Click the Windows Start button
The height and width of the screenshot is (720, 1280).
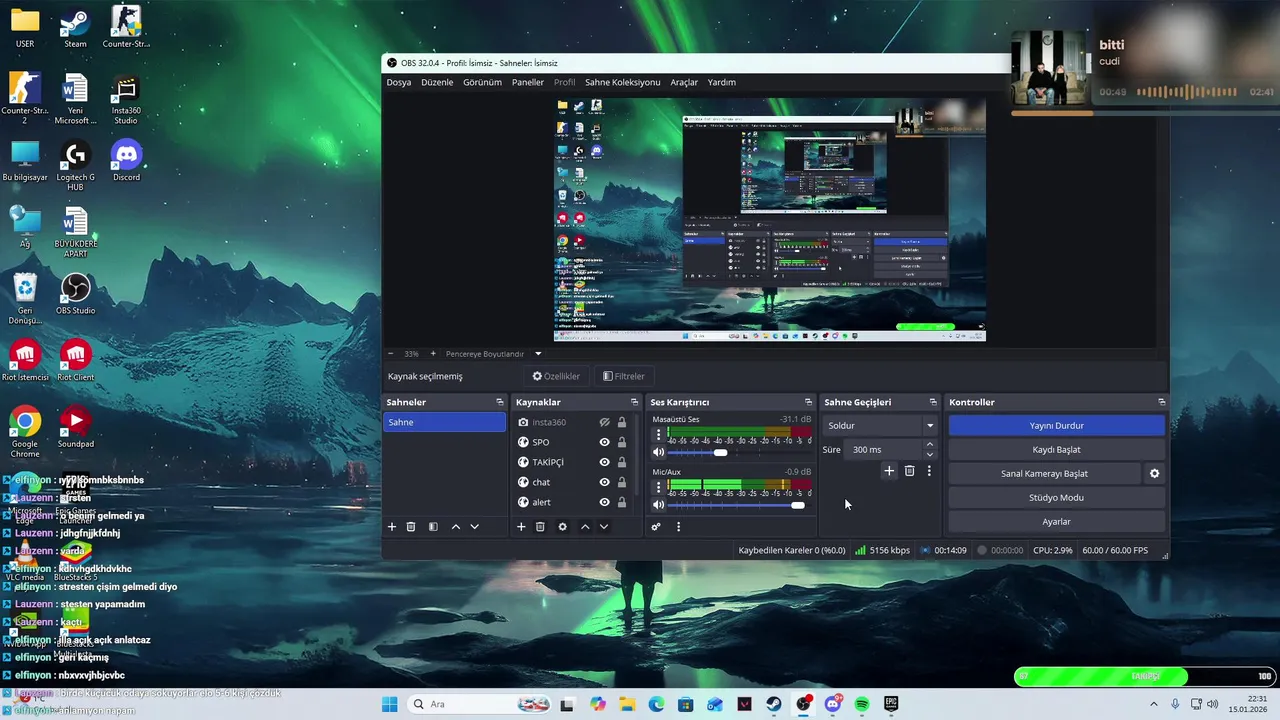tap(390, 704)
